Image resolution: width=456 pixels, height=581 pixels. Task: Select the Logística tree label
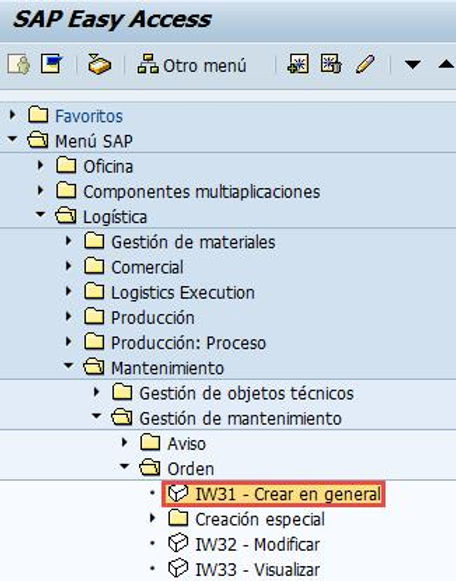pos(115,217)
